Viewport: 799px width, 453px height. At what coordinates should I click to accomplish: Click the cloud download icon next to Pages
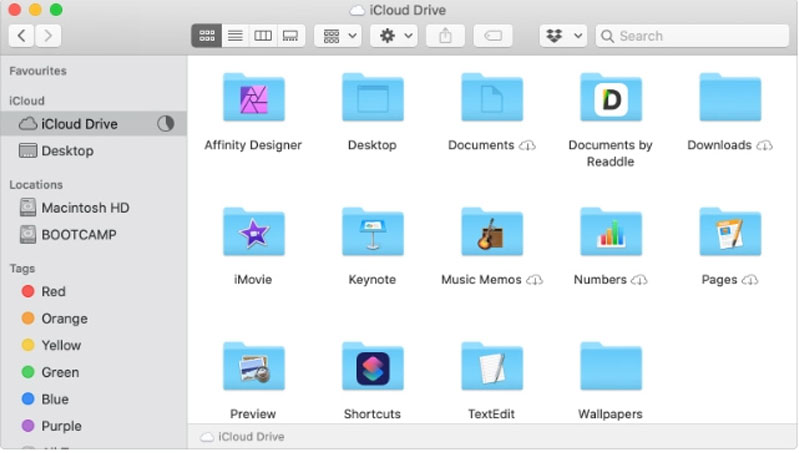coord(750,280)
